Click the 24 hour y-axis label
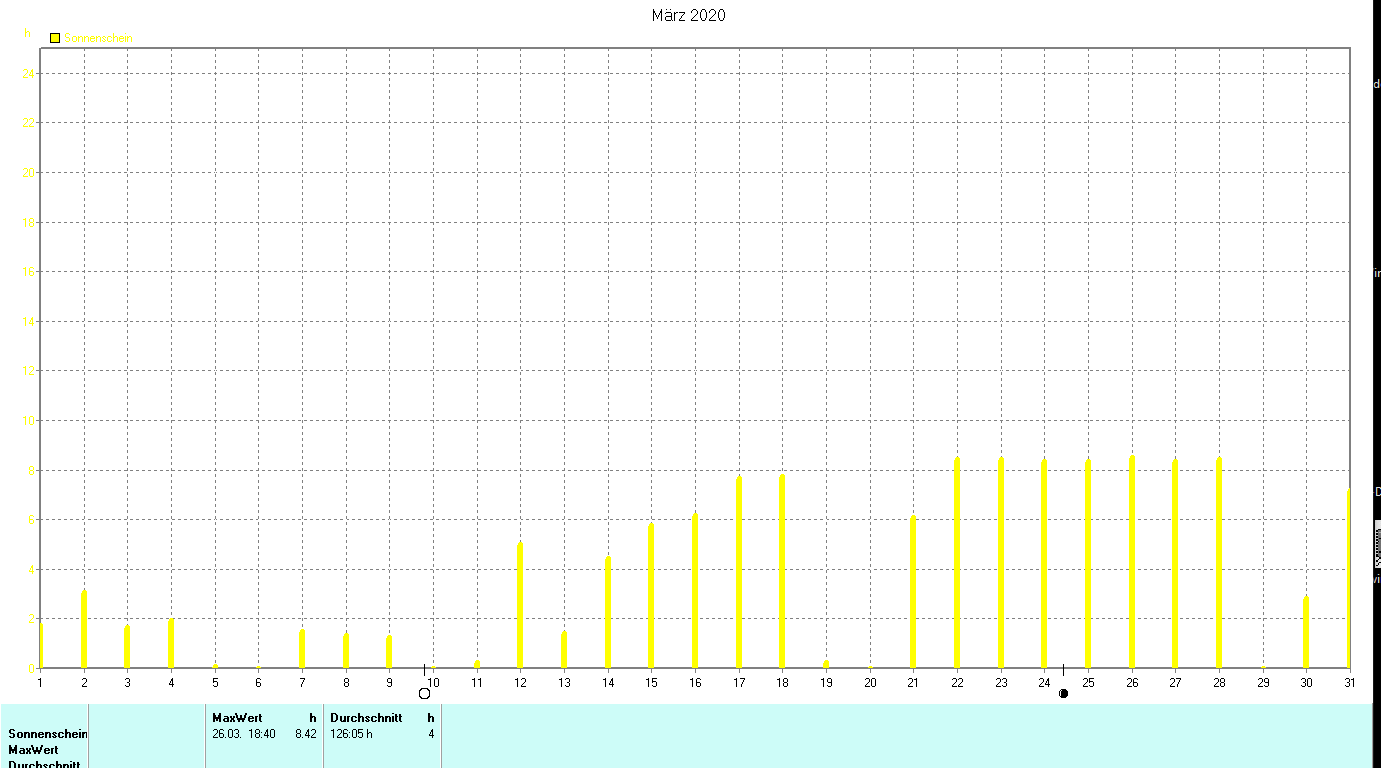Screen dimensions: 1381x768 point(29,74)
